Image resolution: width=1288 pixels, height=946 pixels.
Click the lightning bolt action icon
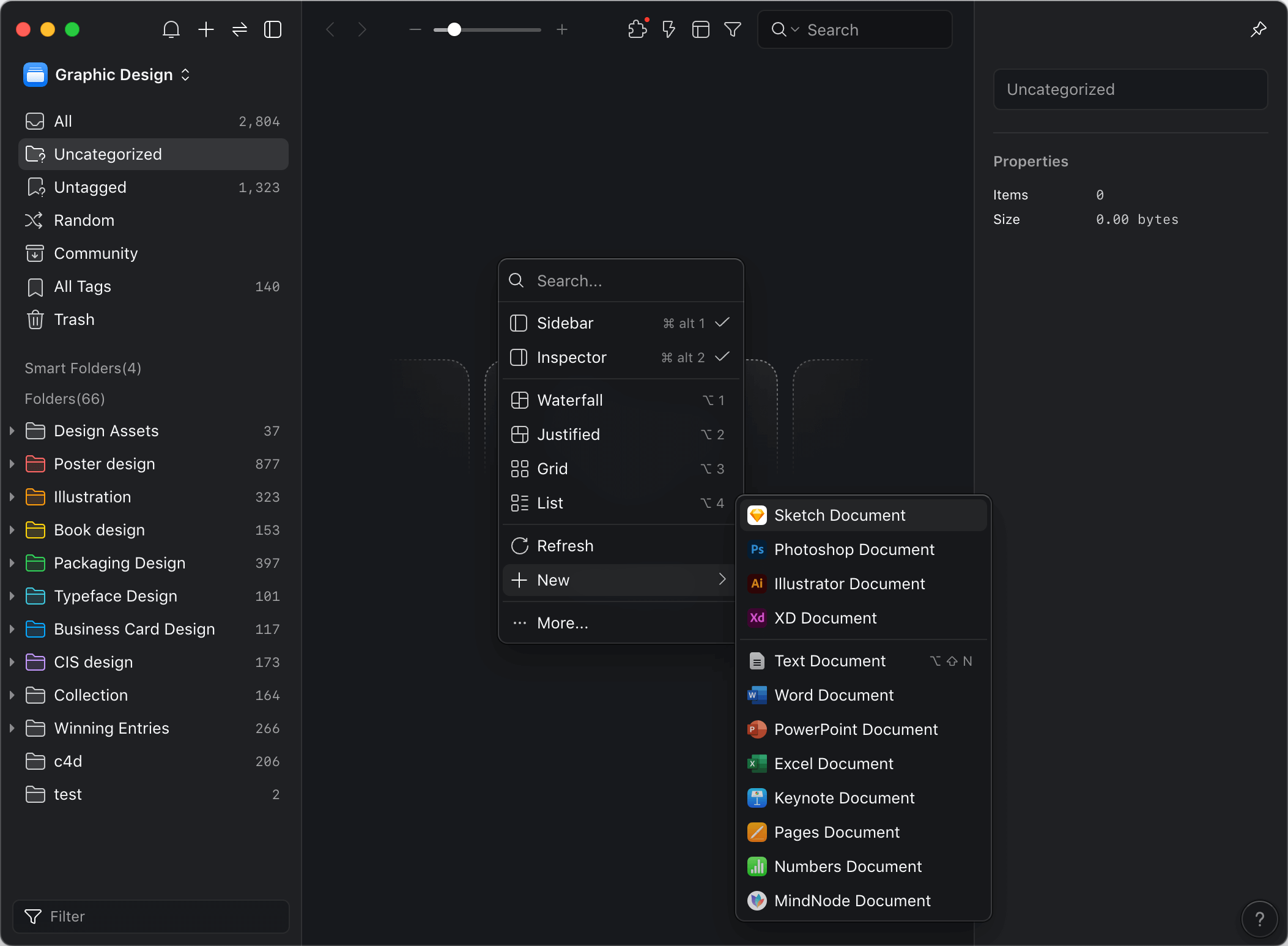coord(668,29)
